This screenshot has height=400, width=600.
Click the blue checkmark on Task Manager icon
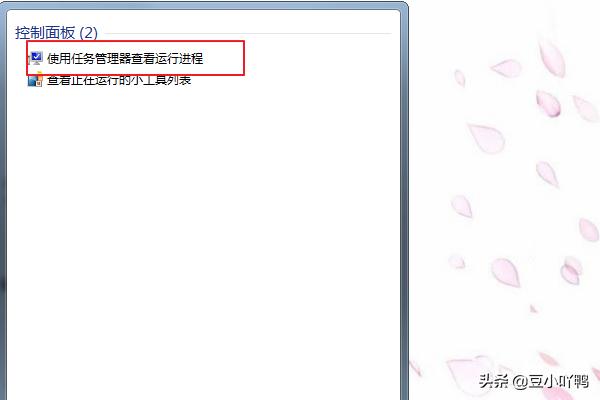(37, 57)
